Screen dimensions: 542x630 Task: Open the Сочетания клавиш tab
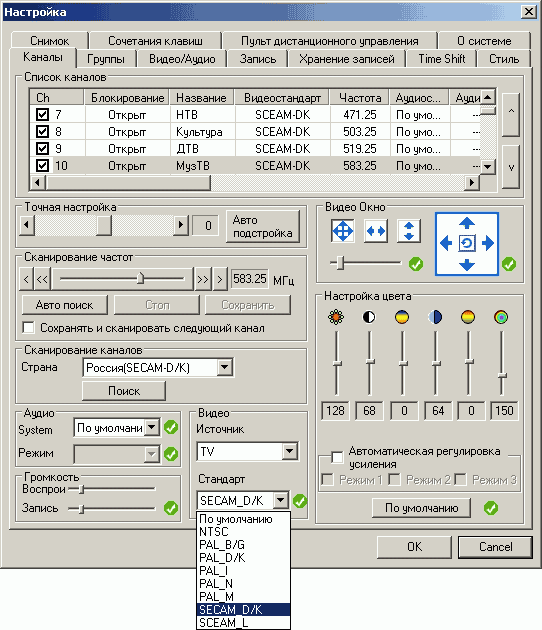[x=155, y=41]
